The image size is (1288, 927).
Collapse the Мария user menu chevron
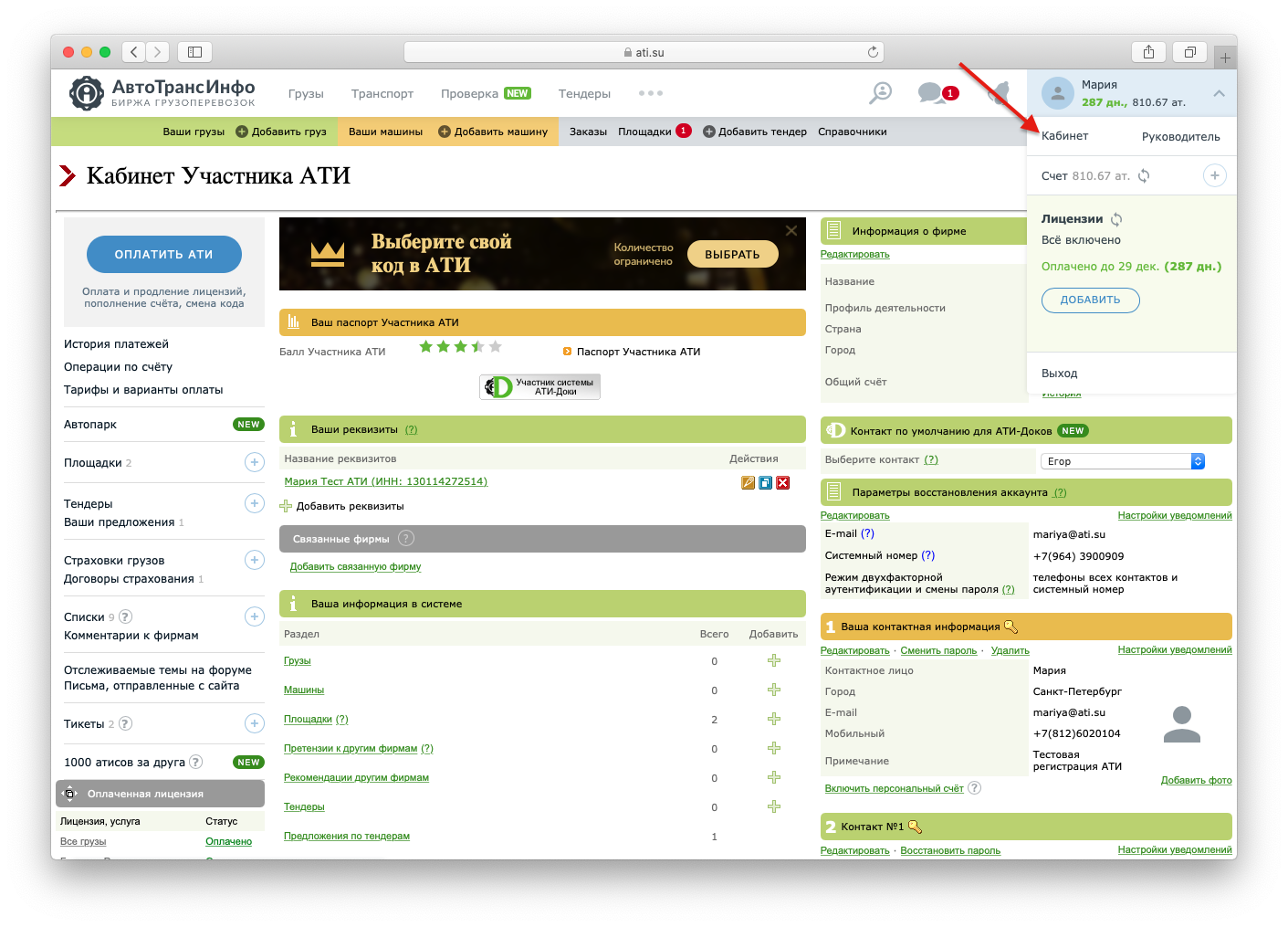[1219, 93]
